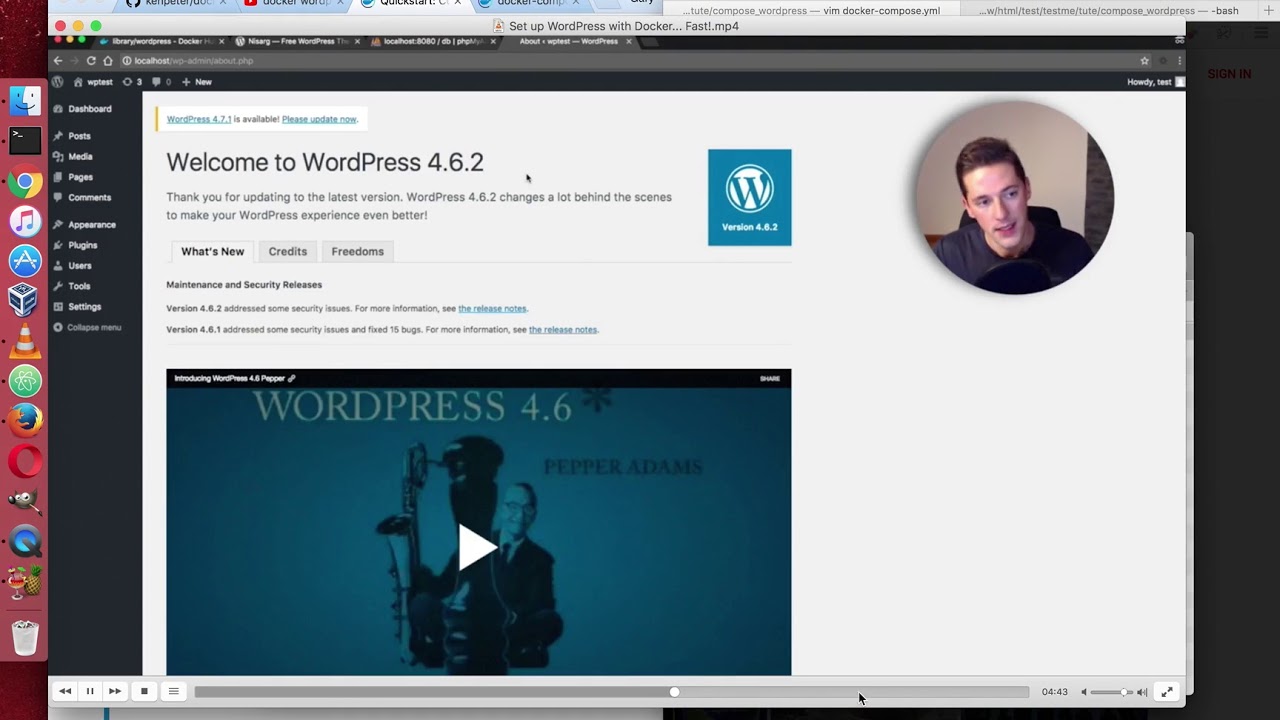The height and width of the screenshot is (720, 1280).
Task: Open the New content menu
Action: (197, 81)
